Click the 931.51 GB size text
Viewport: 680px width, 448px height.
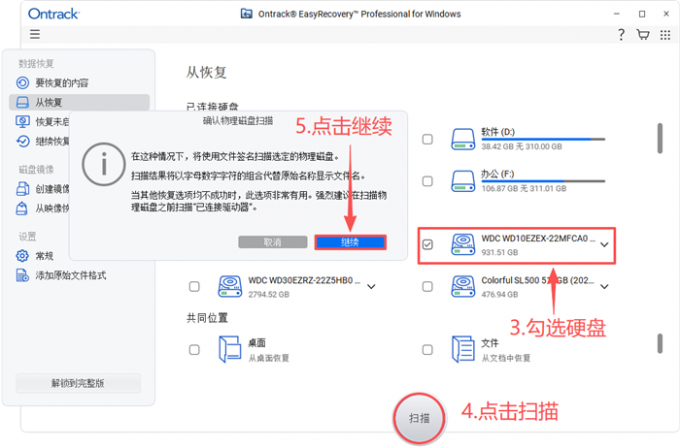pyautogui.click(x=500, y=252)
